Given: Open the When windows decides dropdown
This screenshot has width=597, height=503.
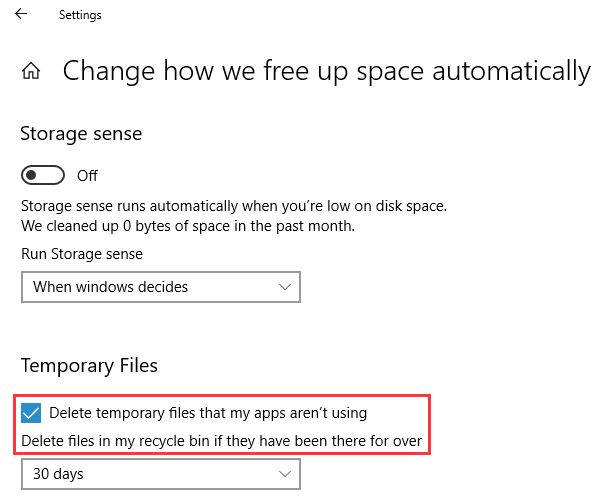Looking at the screenshot, I should click(x=161, y=287).
